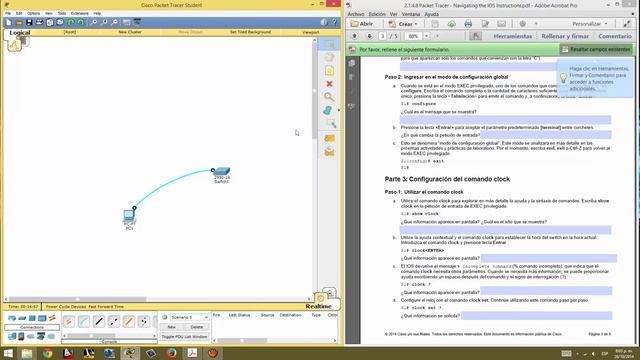Print the PDF with the printer icon
Viewport: 640px width, 360px height.
click(x=468, y=24)
